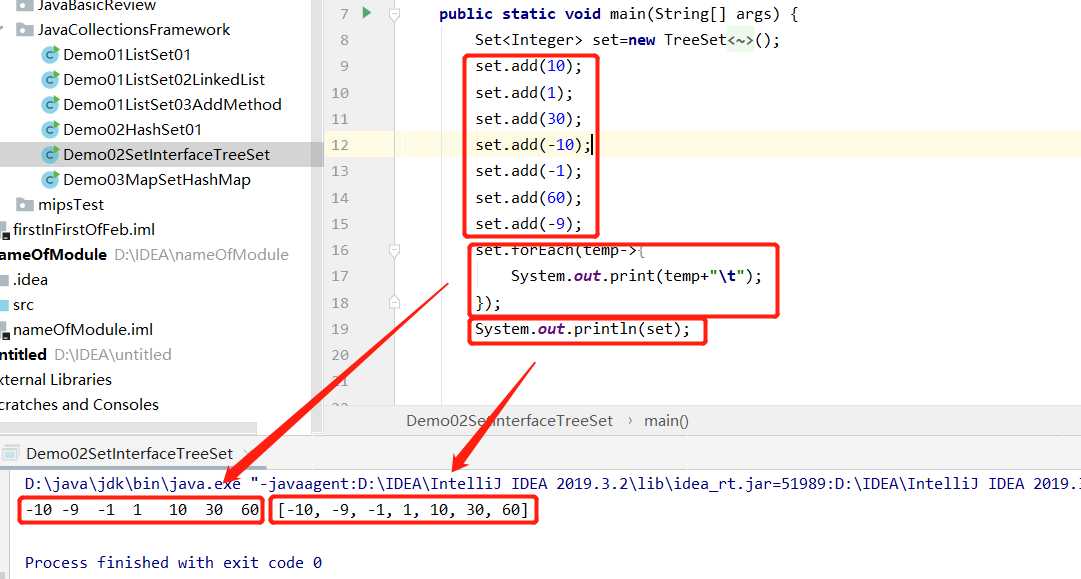
Task: Select the JavaBasicReview package
Action: pyautogui.click(x=97, y=6)
